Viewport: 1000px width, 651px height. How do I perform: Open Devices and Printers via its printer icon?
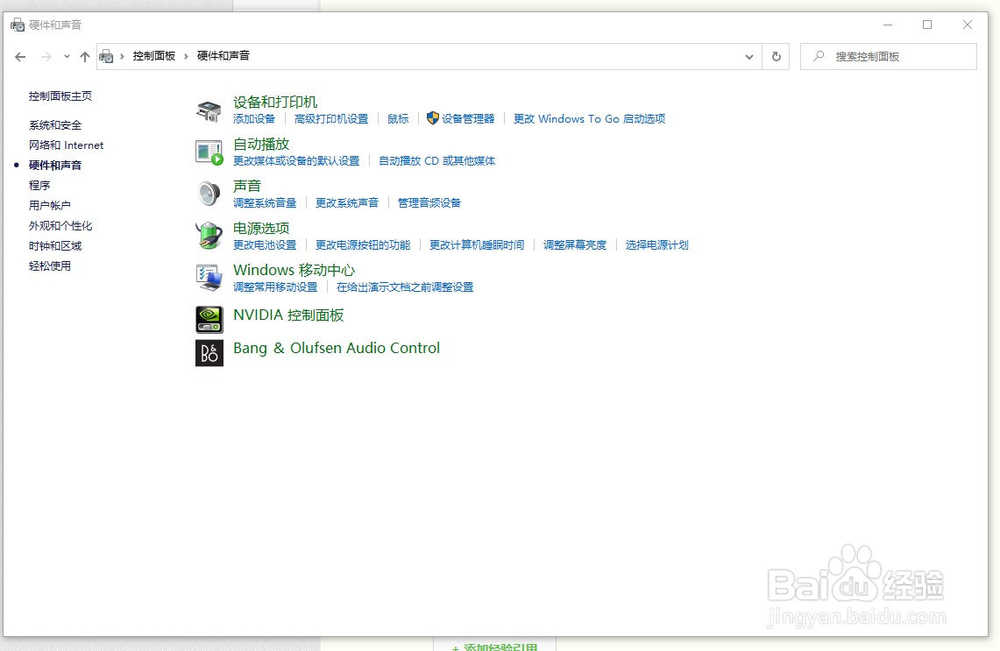click(209, 110)
